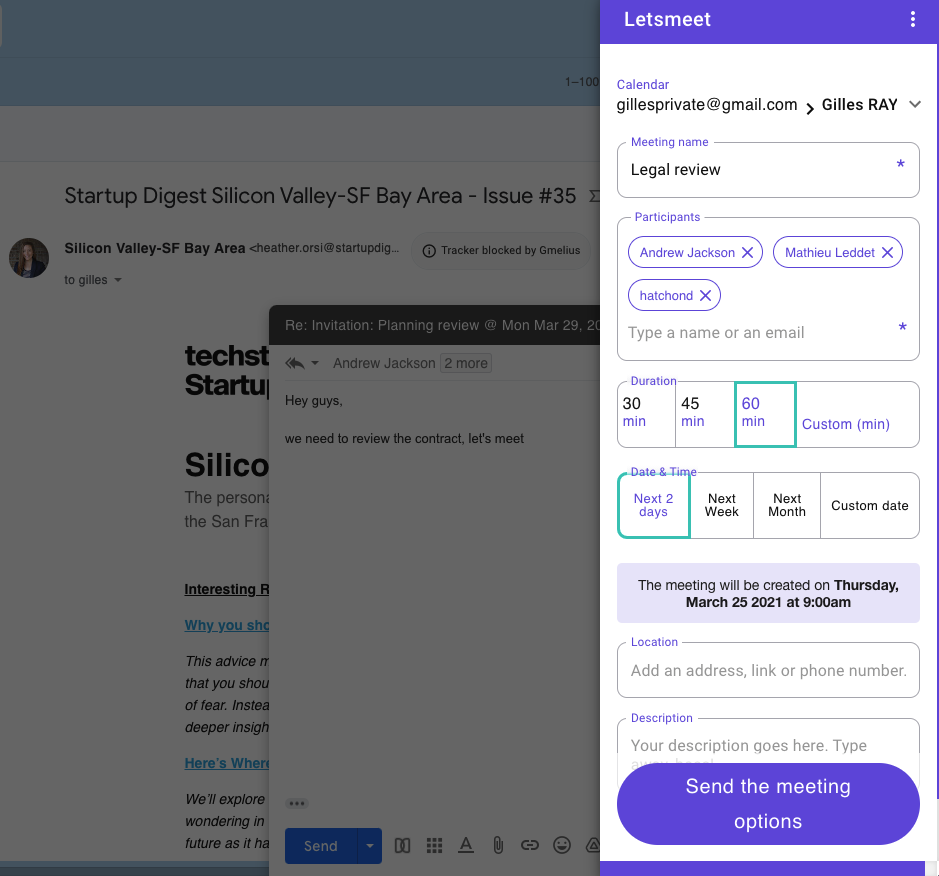Open the Send options dropdown arrow
The height and width of the screenshot is (876, 939).
[x=370, y=846]
